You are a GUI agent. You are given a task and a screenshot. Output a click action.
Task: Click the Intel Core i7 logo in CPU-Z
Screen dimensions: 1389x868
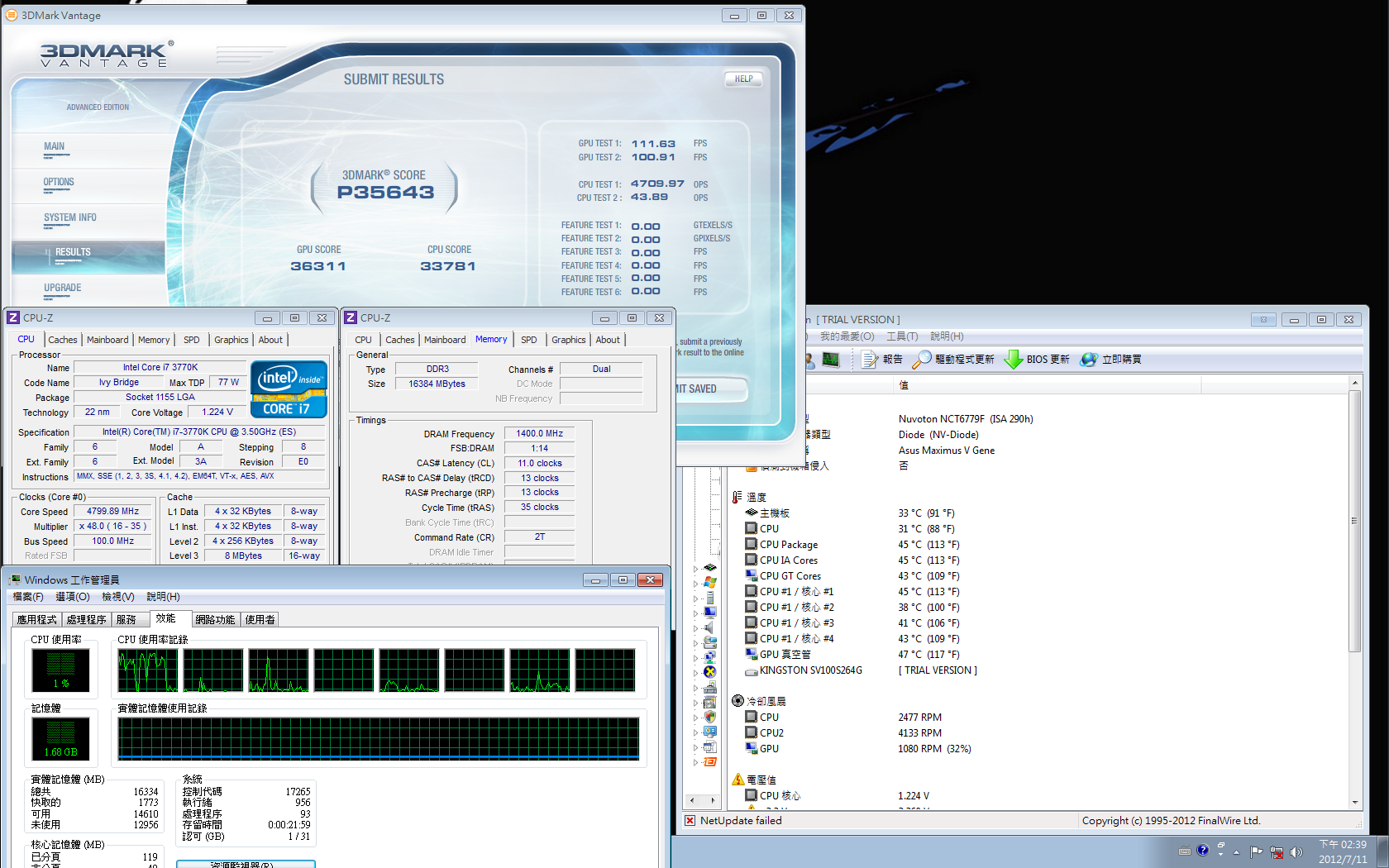pyautogui.click(x=289, y=389)
